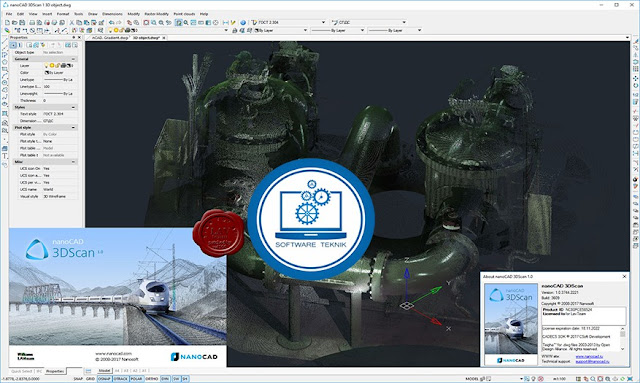Toggle SW in the status bar

(176, 379)
